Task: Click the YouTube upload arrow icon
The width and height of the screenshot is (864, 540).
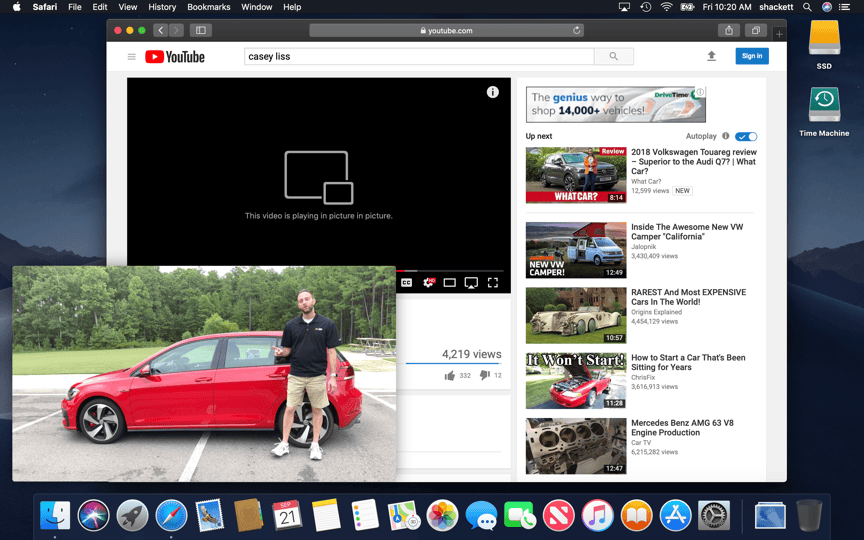Action: 711,56
